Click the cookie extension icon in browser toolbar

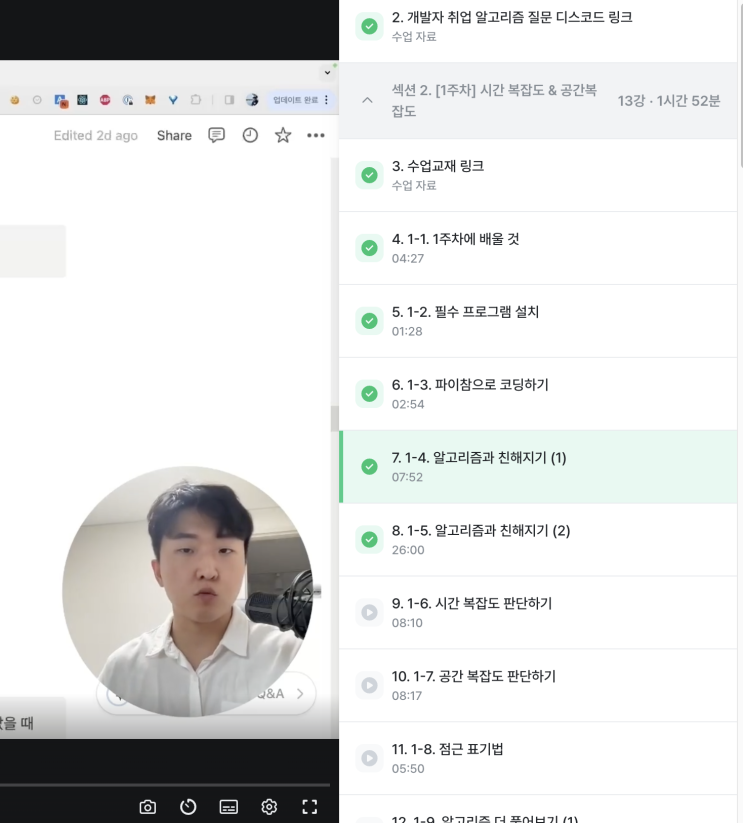click(15, 100)
